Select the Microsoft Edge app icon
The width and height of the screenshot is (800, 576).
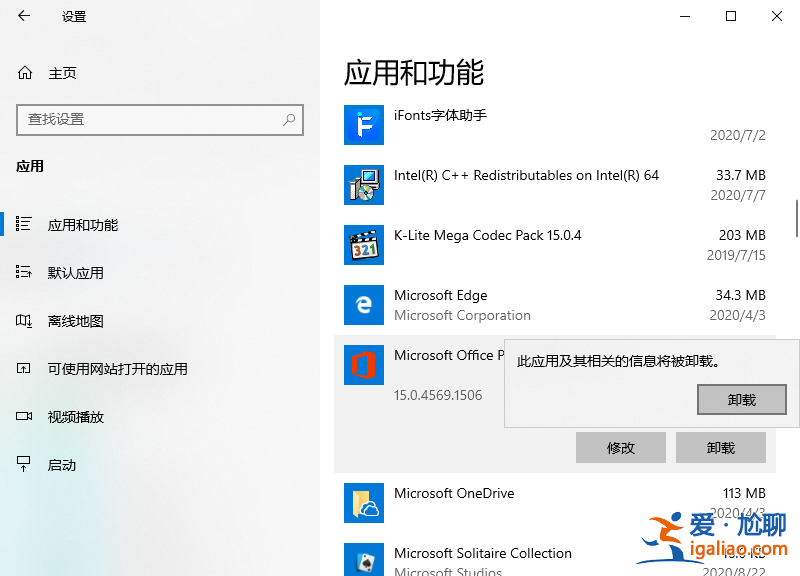[x=363, y=305]
